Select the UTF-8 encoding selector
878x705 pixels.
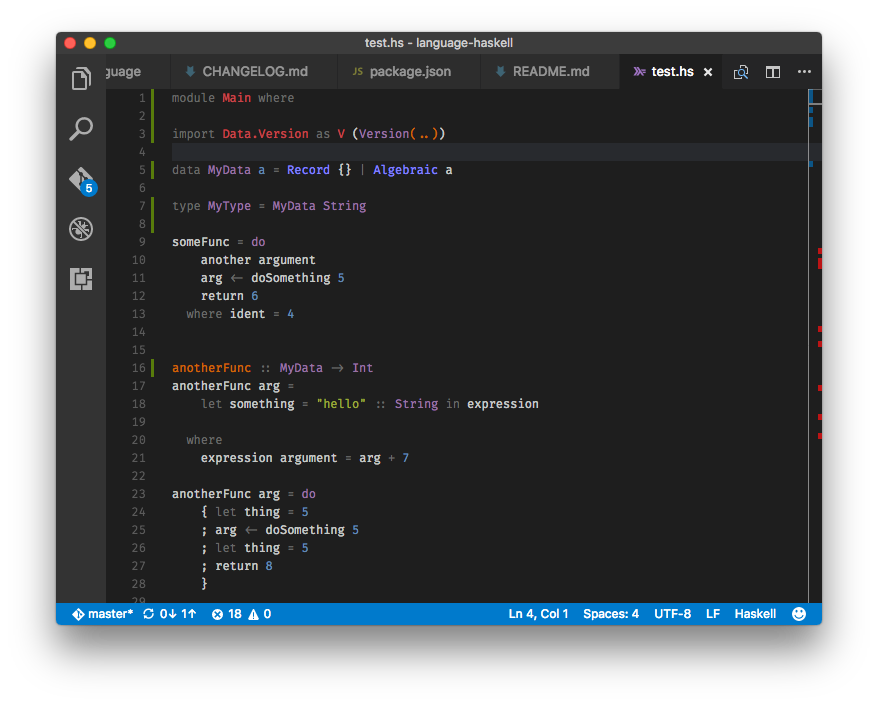(x=672, y=614)
